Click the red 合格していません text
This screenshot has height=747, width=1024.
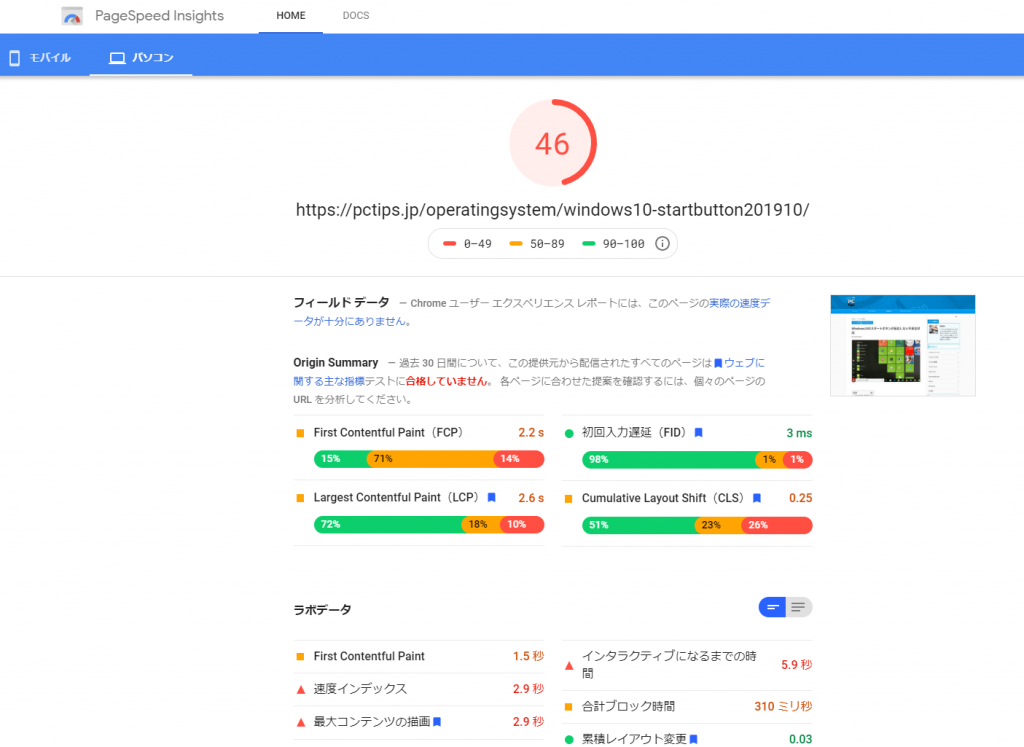click(x=447, y=381)
